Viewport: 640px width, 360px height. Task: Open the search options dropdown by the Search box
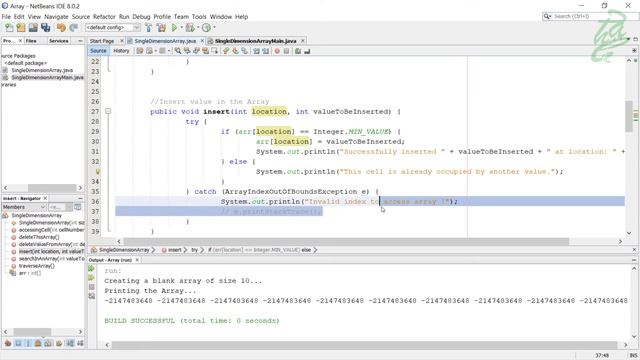[547, 16]
